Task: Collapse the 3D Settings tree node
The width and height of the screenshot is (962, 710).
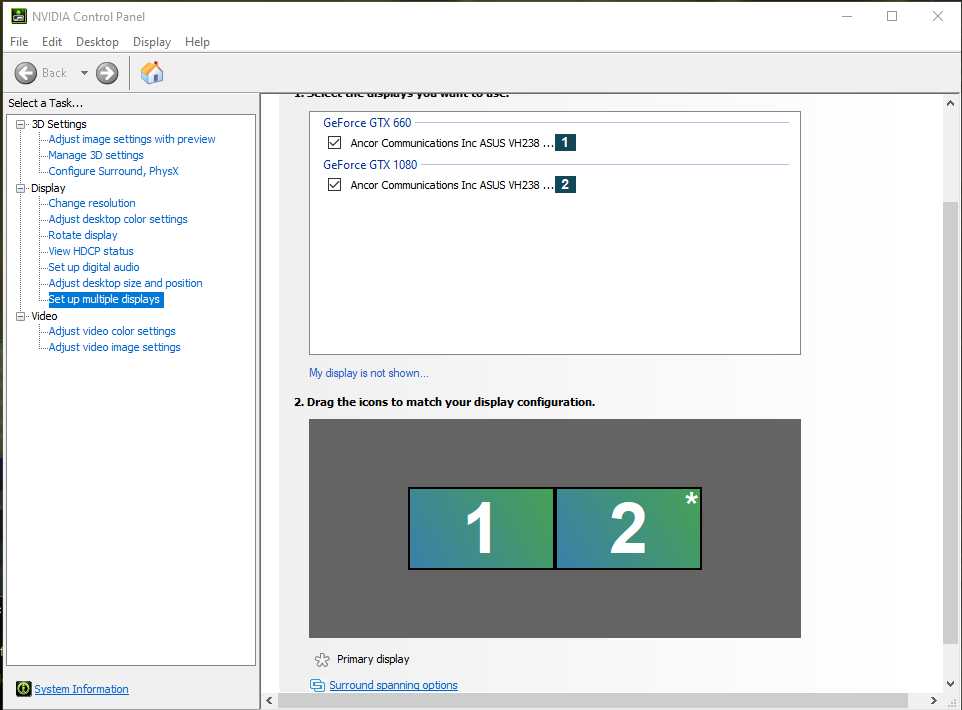Action: (x=21, y=124)
